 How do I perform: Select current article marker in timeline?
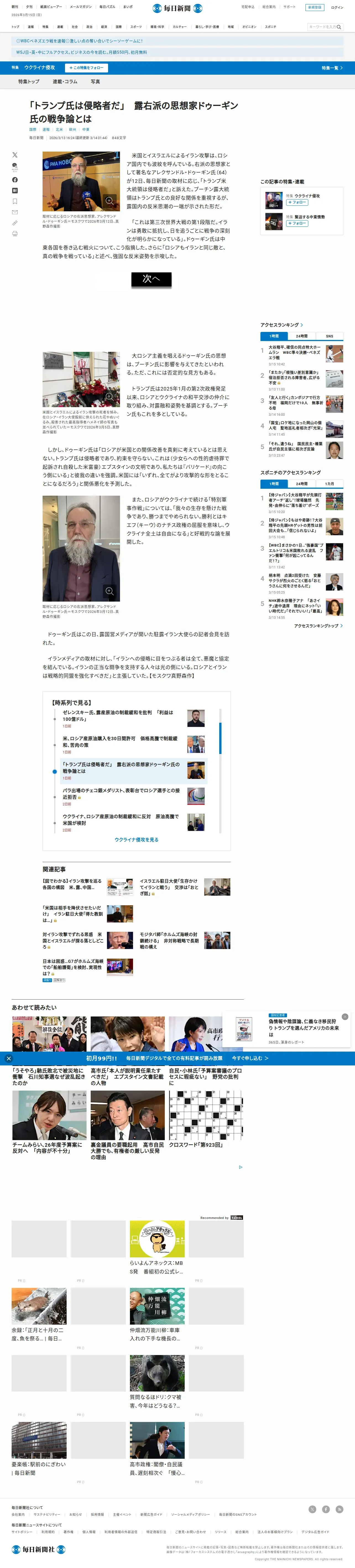click(x=55, y=771)
